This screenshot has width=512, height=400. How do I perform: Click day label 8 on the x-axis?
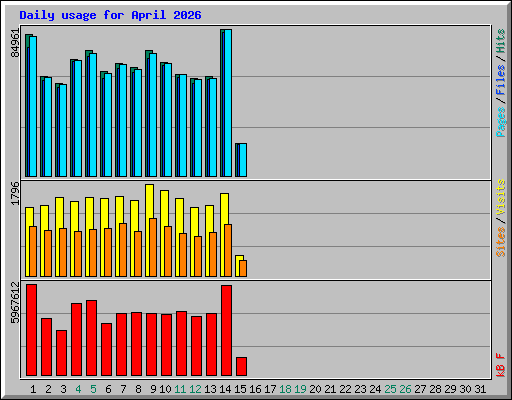point(138,389)
